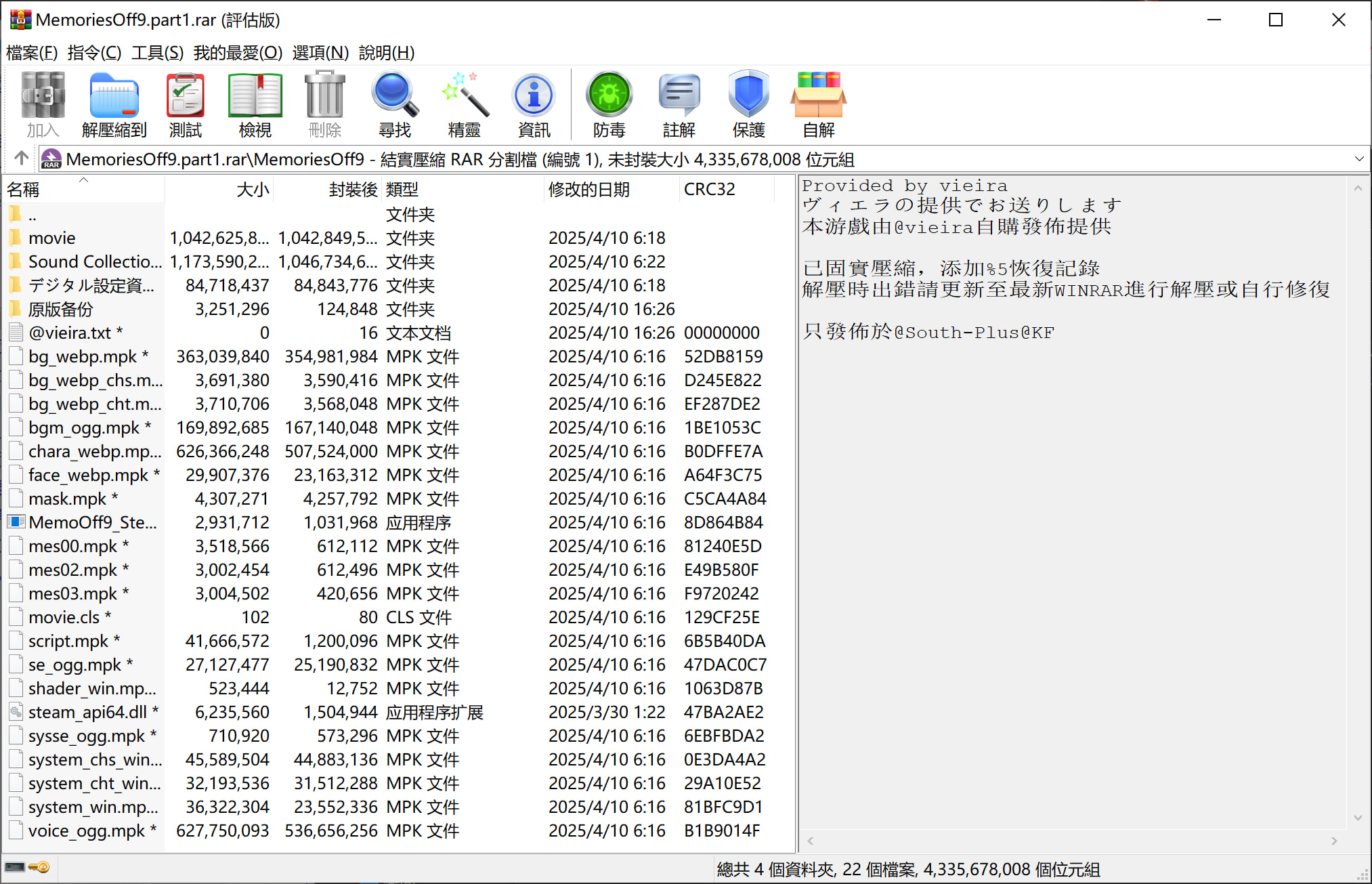Viewport: 1372px width, 884px height.
Task: Select the face_webp.mpk * file
Action: 94,475
